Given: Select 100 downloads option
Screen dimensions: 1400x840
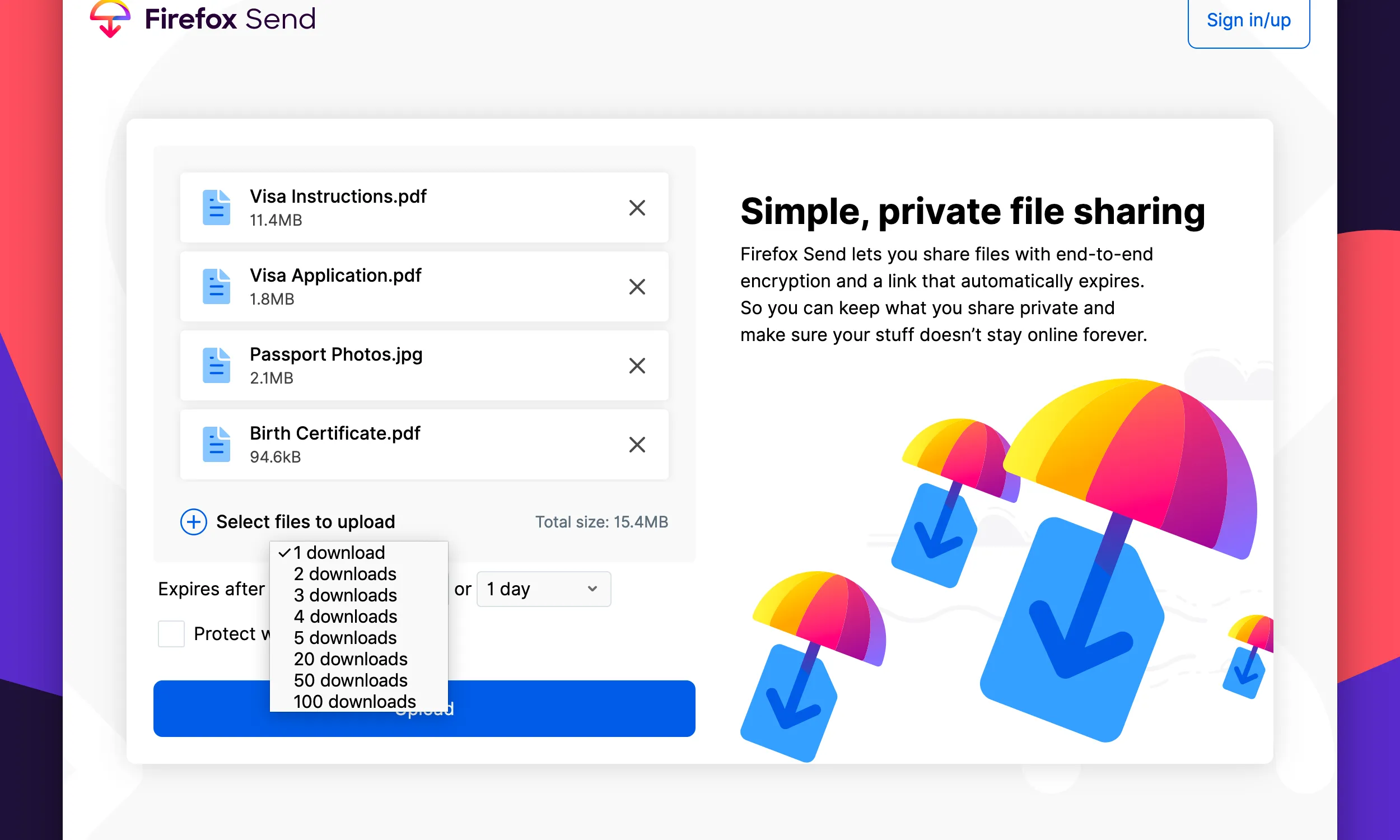Looking at the screenshot, I should coord(359,701).
